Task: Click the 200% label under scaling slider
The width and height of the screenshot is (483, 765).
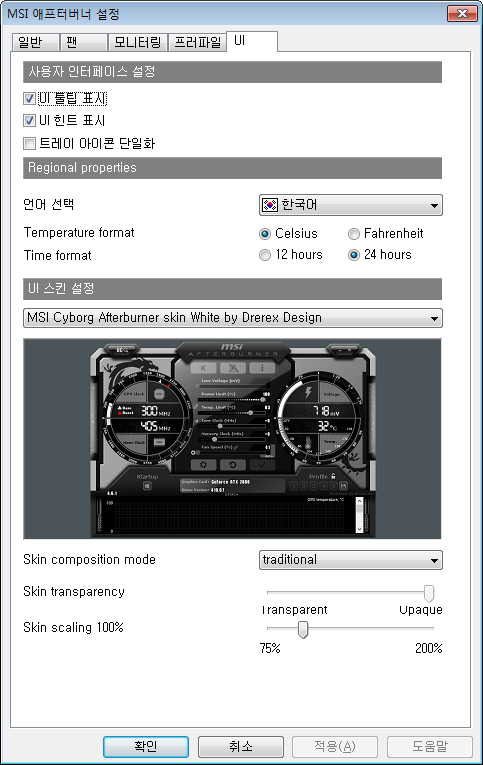Action: coord(428,648)
